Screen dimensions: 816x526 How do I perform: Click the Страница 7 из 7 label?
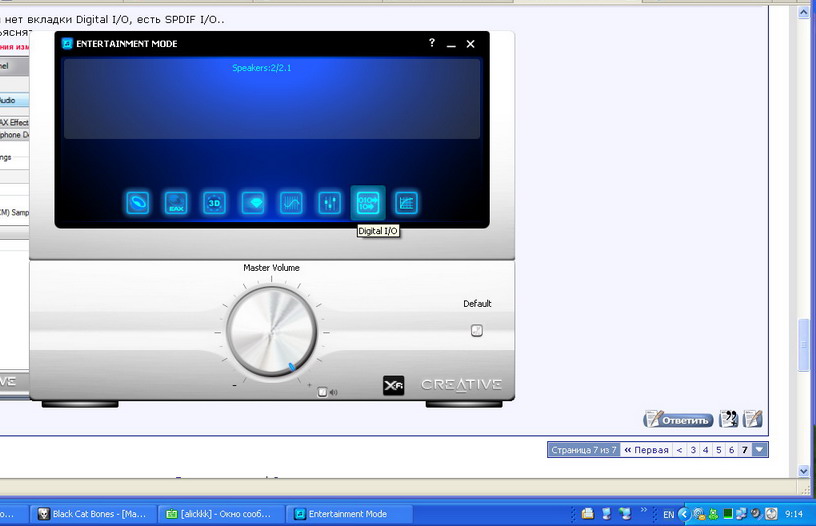point(583,450)
